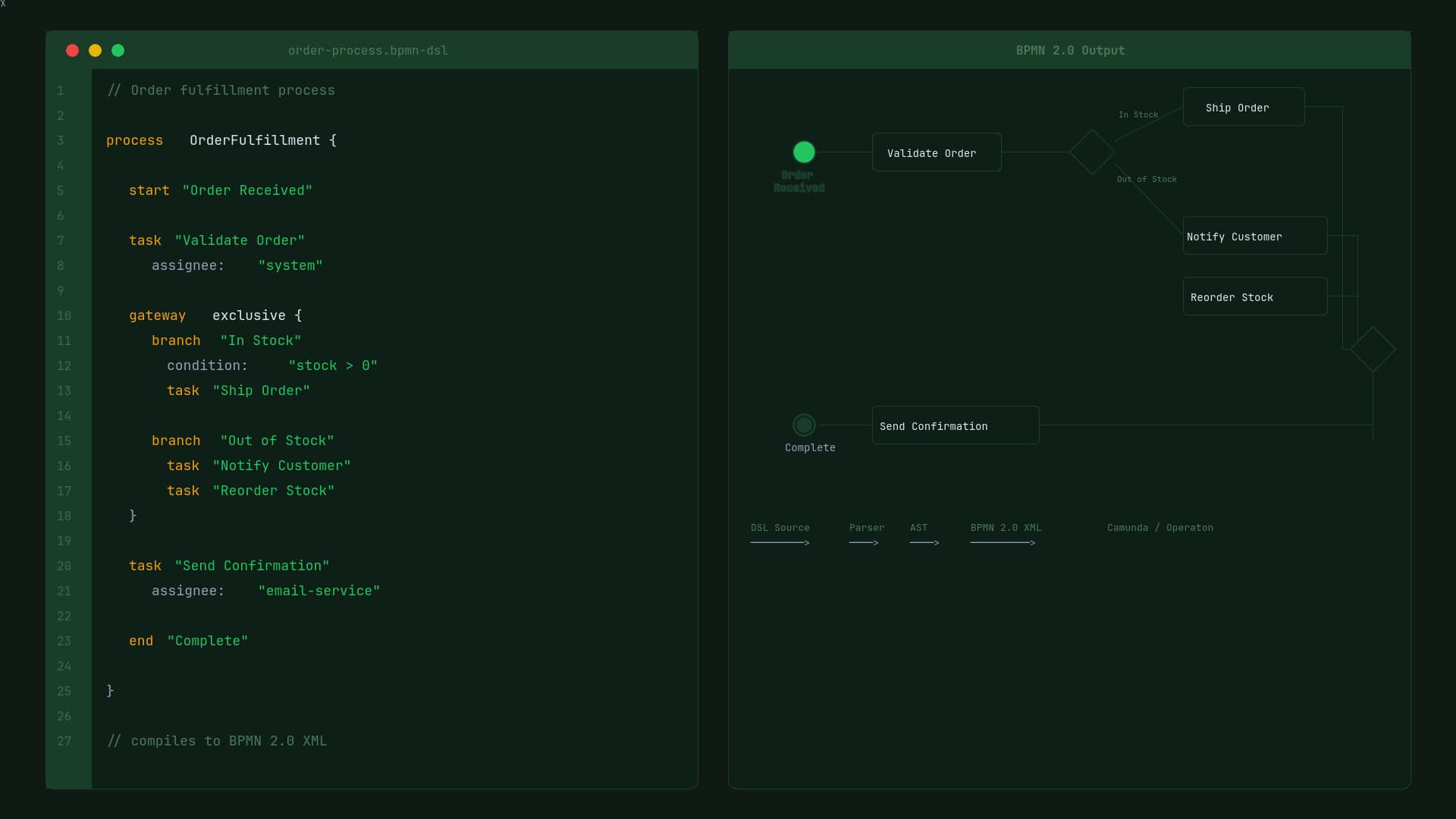Click the gateway keyword in the code

click(x=157, y=316)
